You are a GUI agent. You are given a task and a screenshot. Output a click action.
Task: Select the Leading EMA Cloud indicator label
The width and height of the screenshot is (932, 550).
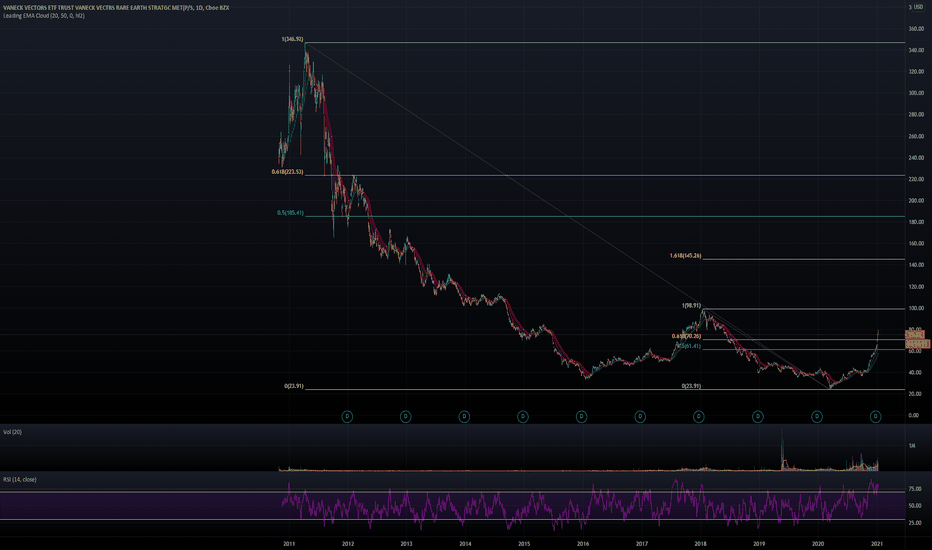[43, 15]
